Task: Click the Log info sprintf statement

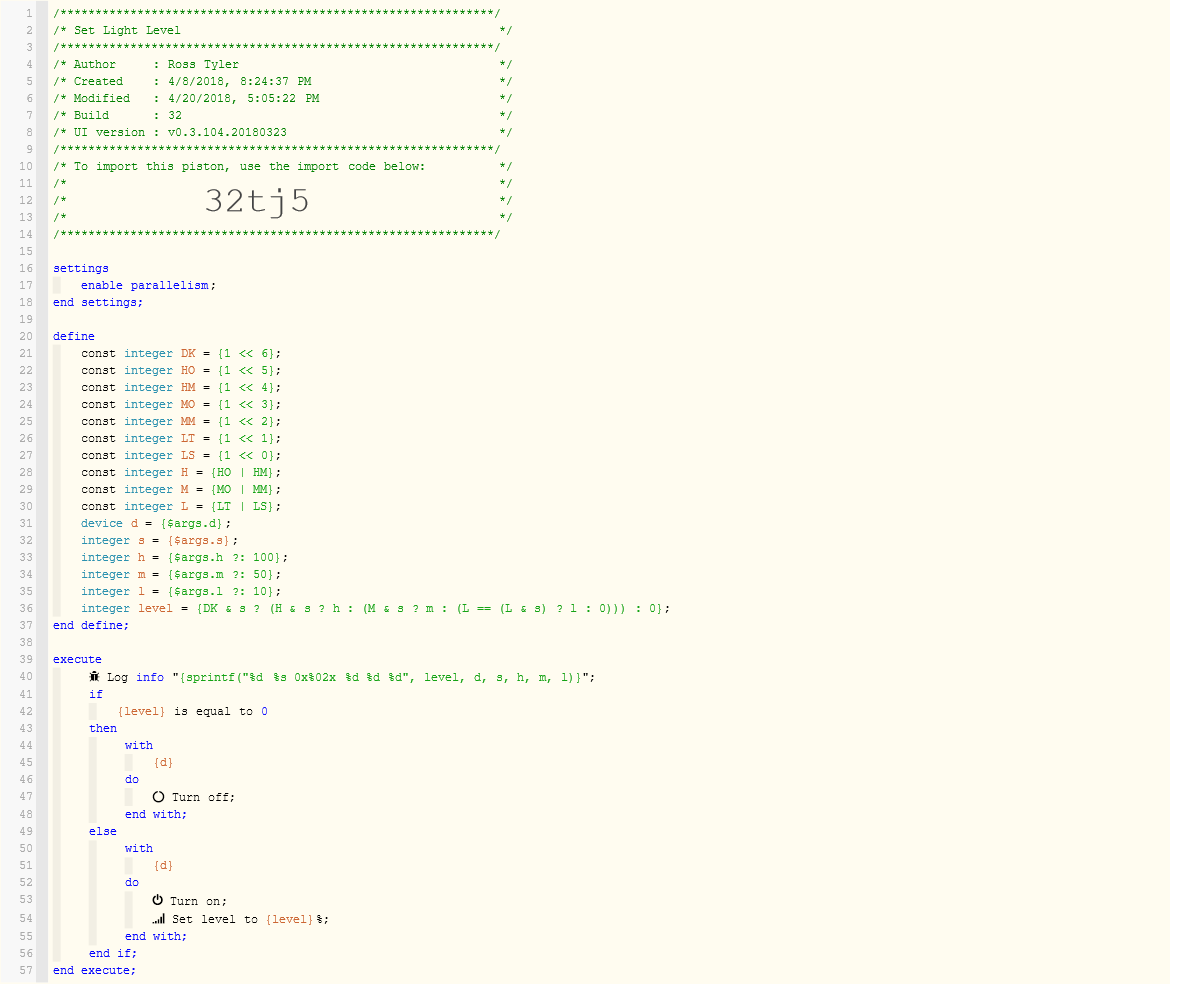Action: pos(342,678)
